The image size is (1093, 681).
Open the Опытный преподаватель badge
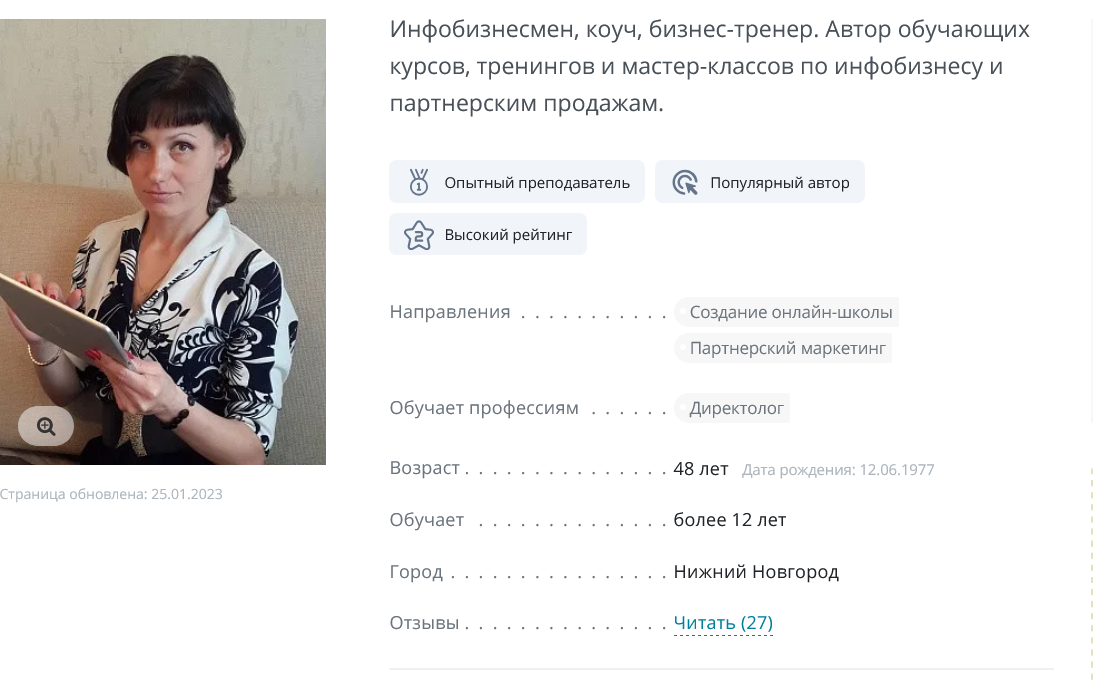point(517,182)
